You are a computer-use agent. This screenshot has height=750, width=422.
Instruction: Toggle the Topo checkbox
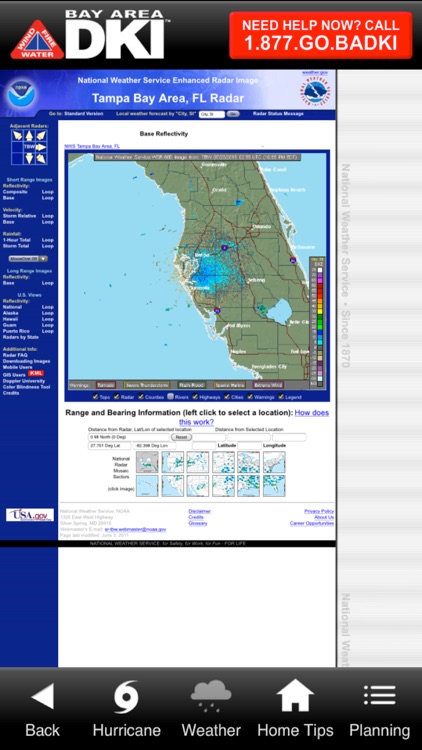click(x=95, y=397)
